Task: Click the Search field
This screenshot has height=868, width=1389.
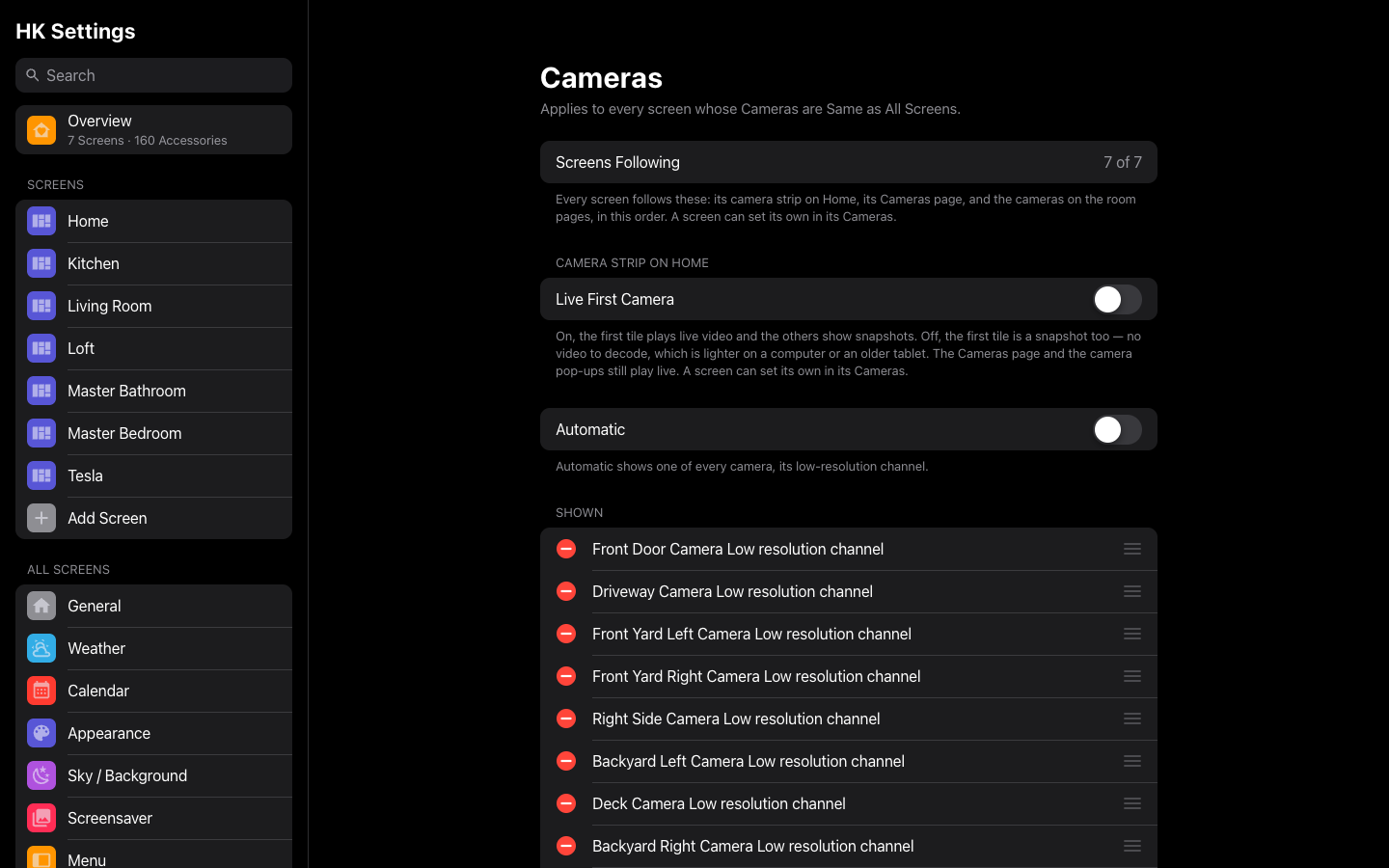Action: [x=153, y=75]
